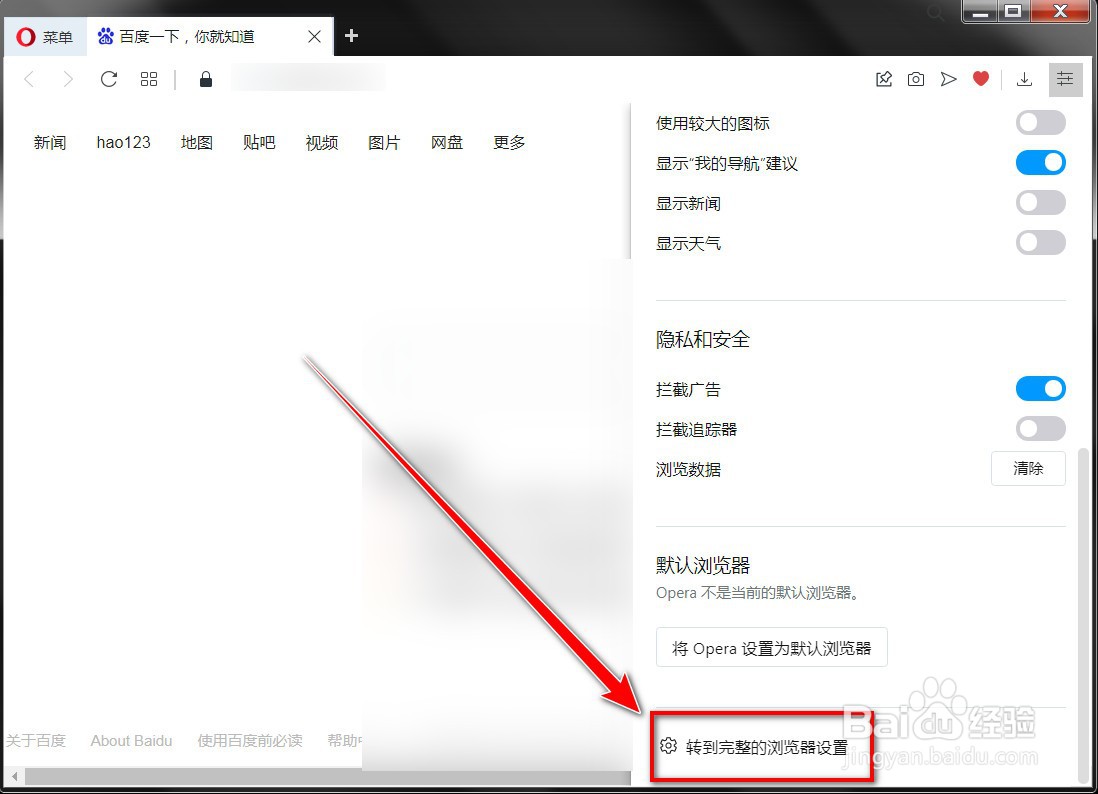Click the address bar field
Screen dimensions: 1098x794
point(308,78)
